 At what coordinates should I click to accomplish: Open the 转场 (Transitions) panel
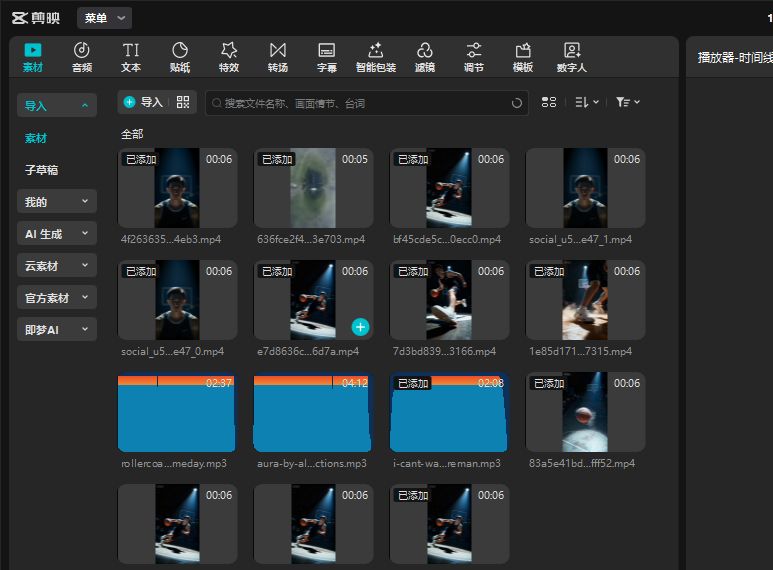[x=278, y=57]
